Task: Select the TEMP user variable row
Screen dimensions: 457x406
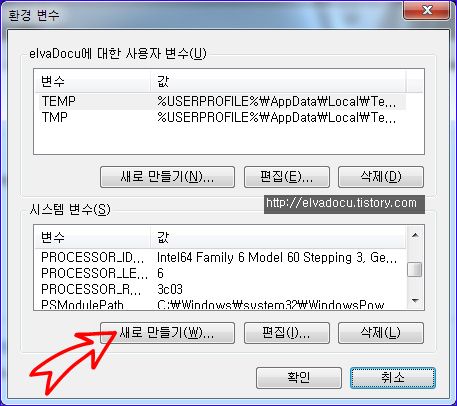Action: click(x=220, y=102)
